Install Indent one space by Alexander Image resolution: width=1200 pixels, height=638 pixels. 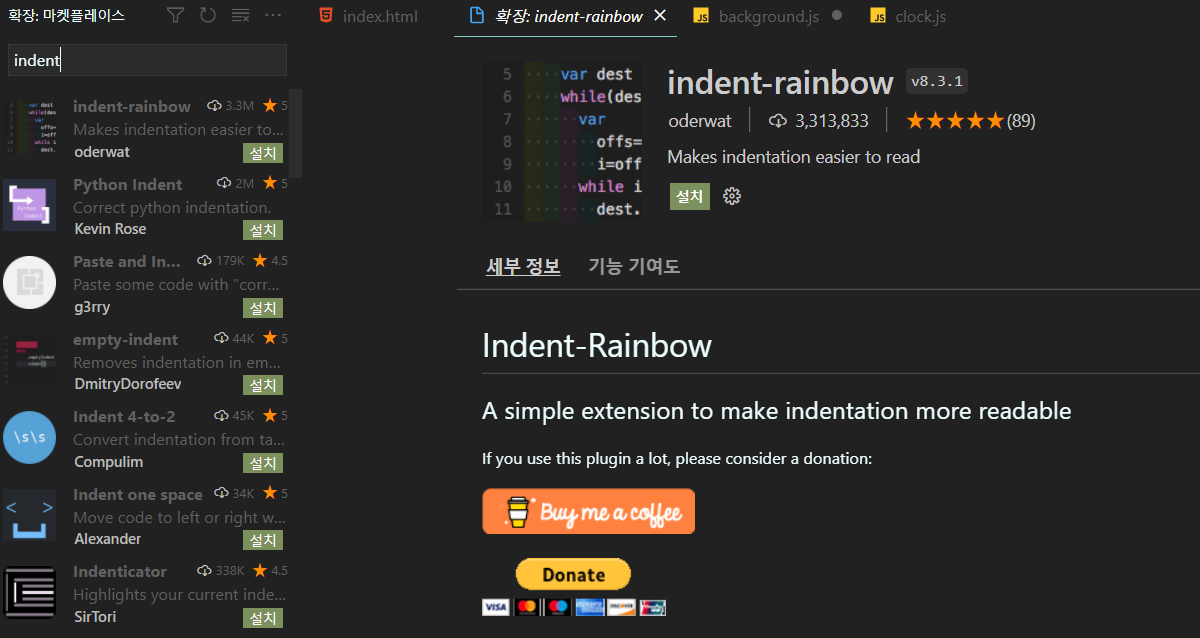coord(263,540)
